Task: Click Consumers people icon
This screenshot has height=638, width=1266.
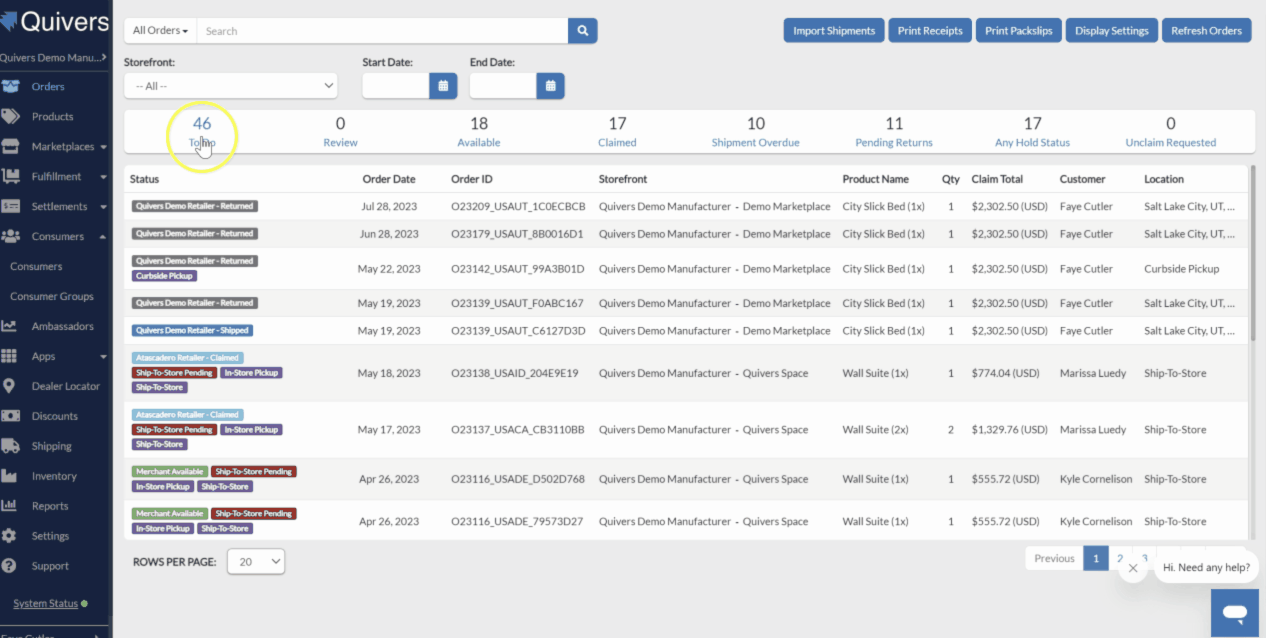Action: (x=10, y=237)
